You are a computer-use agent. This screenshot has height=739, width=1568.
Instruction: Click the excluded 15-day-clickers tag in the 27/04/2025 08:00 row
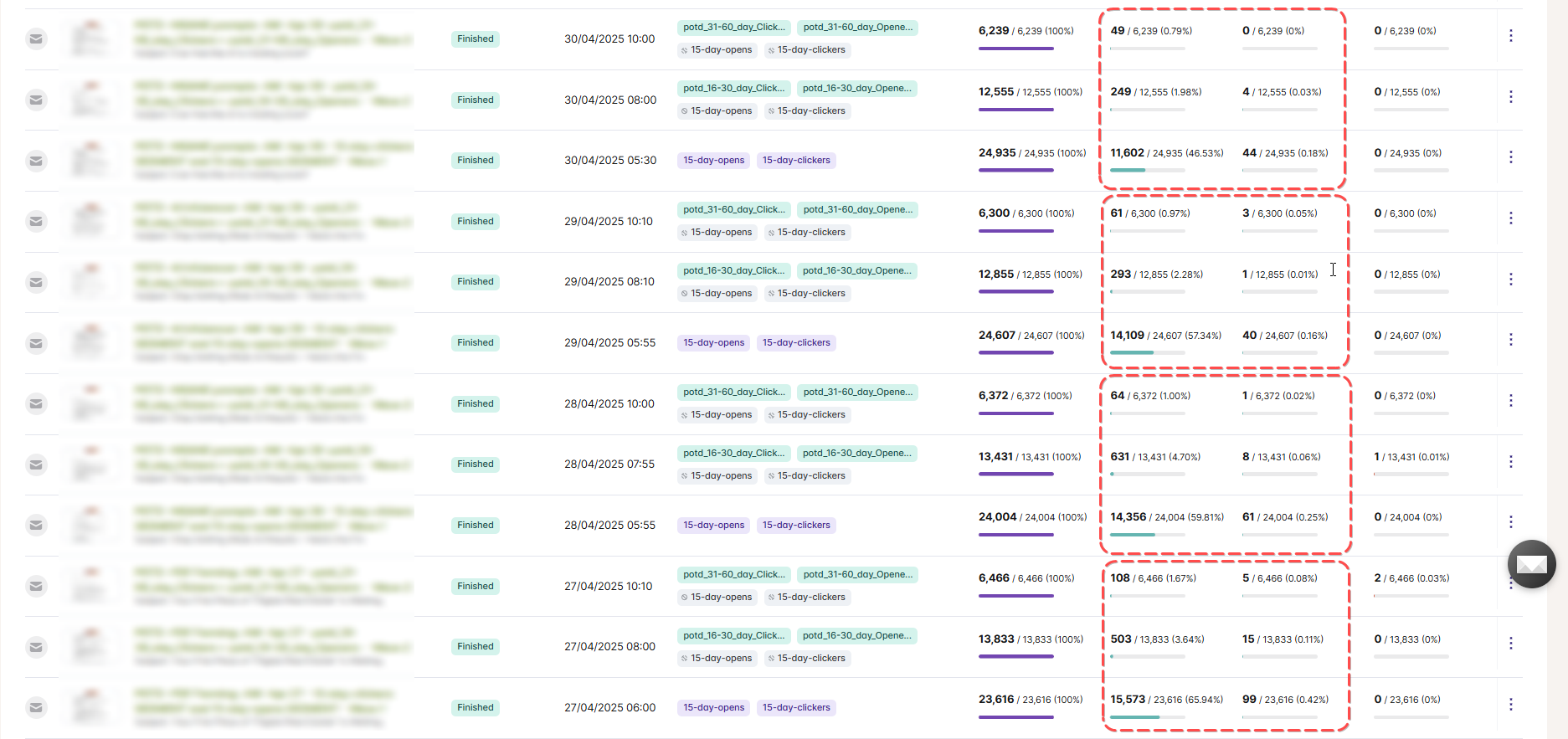click(x=807, y=658)
